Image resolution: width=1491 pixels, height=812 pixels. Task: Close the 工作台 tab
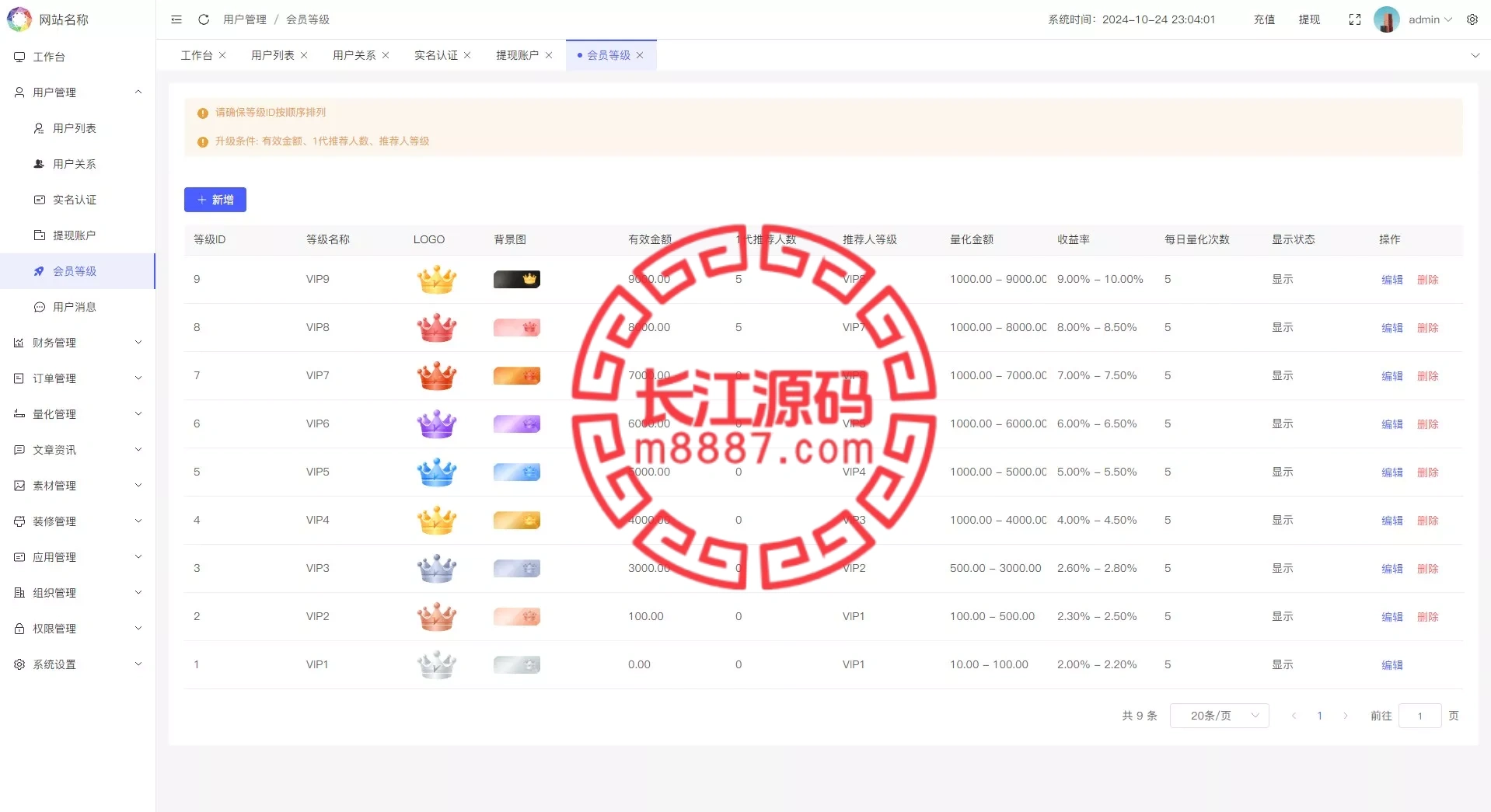222,55
